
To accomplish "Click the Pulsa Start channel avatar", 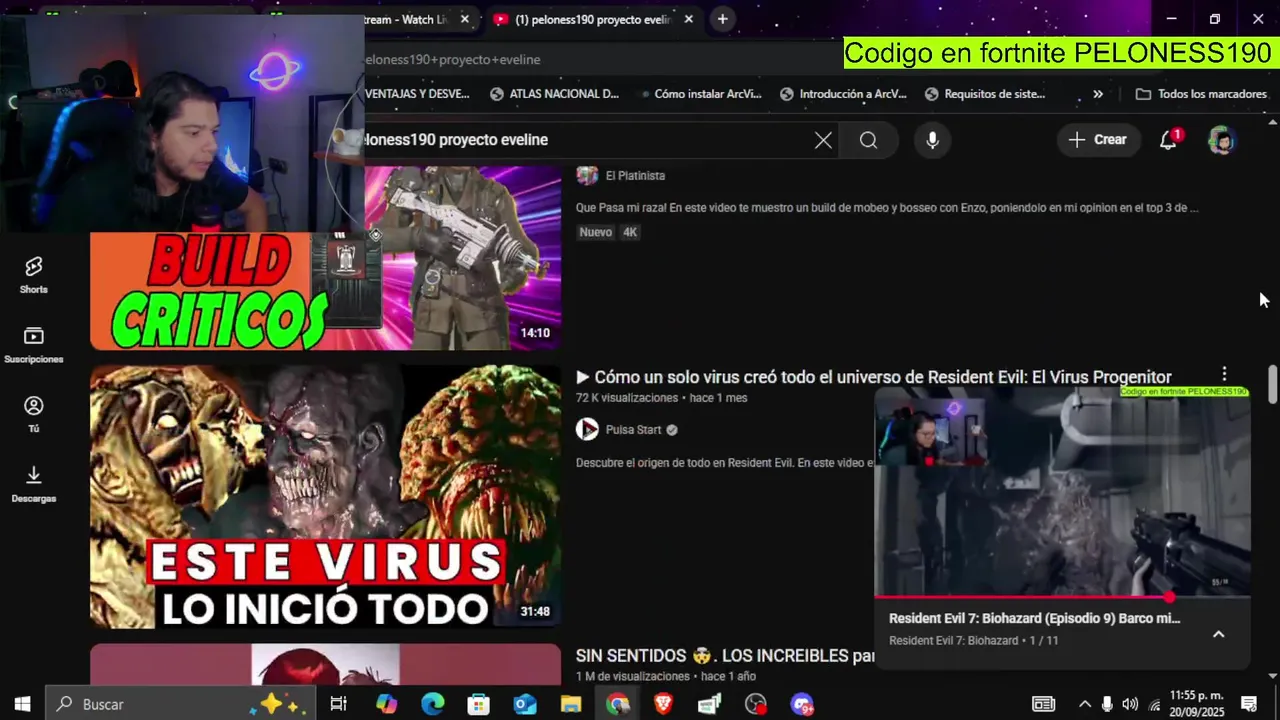I will tap(587, 430).
